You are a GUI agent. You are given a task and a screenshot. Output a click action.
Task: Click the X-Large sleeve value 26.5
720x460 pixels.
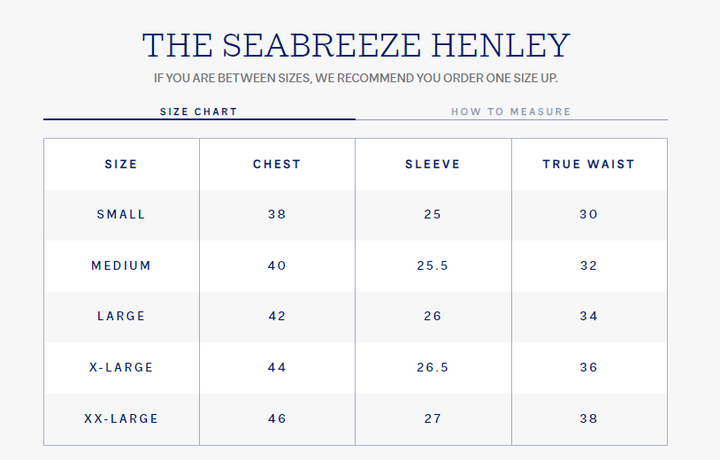click(433, 367)
